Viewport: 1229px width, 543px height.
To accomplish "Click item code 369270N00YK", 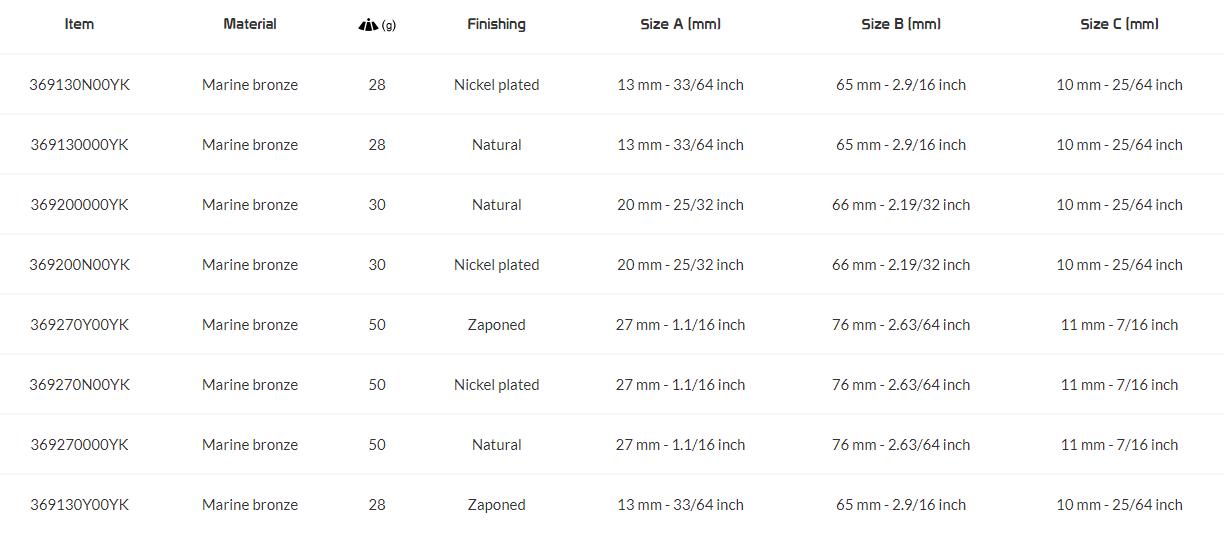I will [x=79, y=385].
